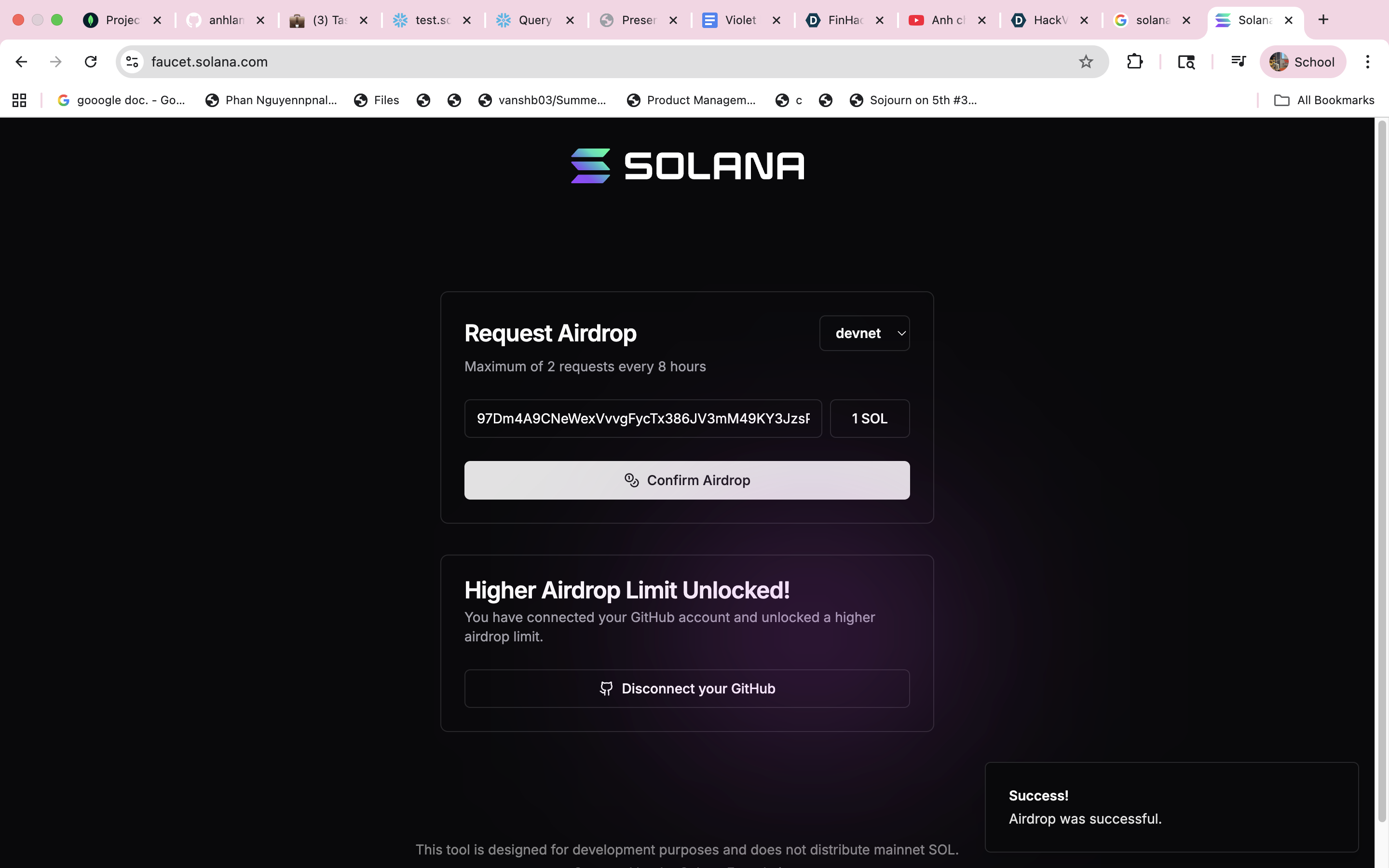Open the media controls icon

pyautogui.click(x=1238, y=61)
